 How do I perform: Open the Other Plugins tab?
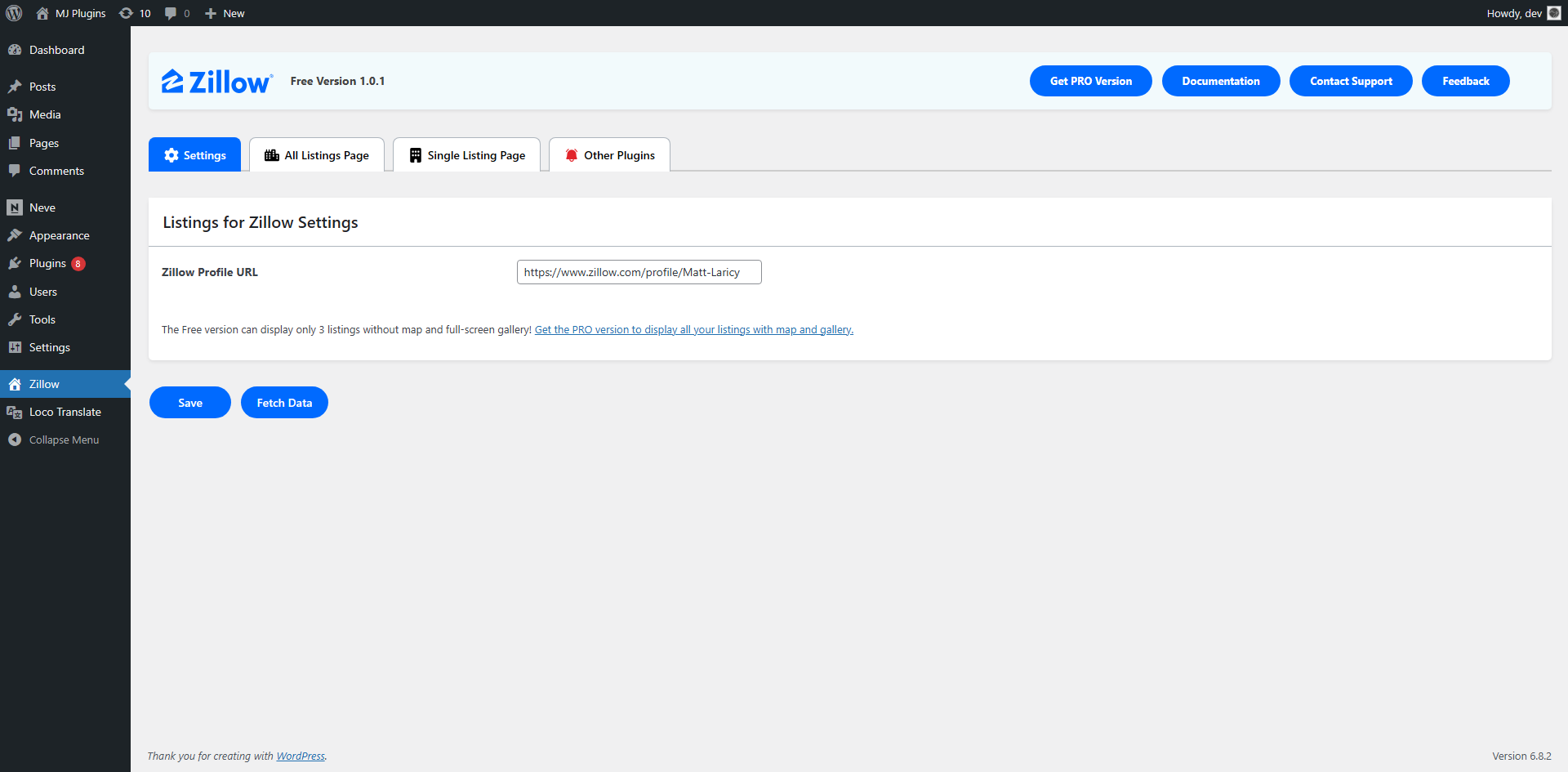pos(609,155)
